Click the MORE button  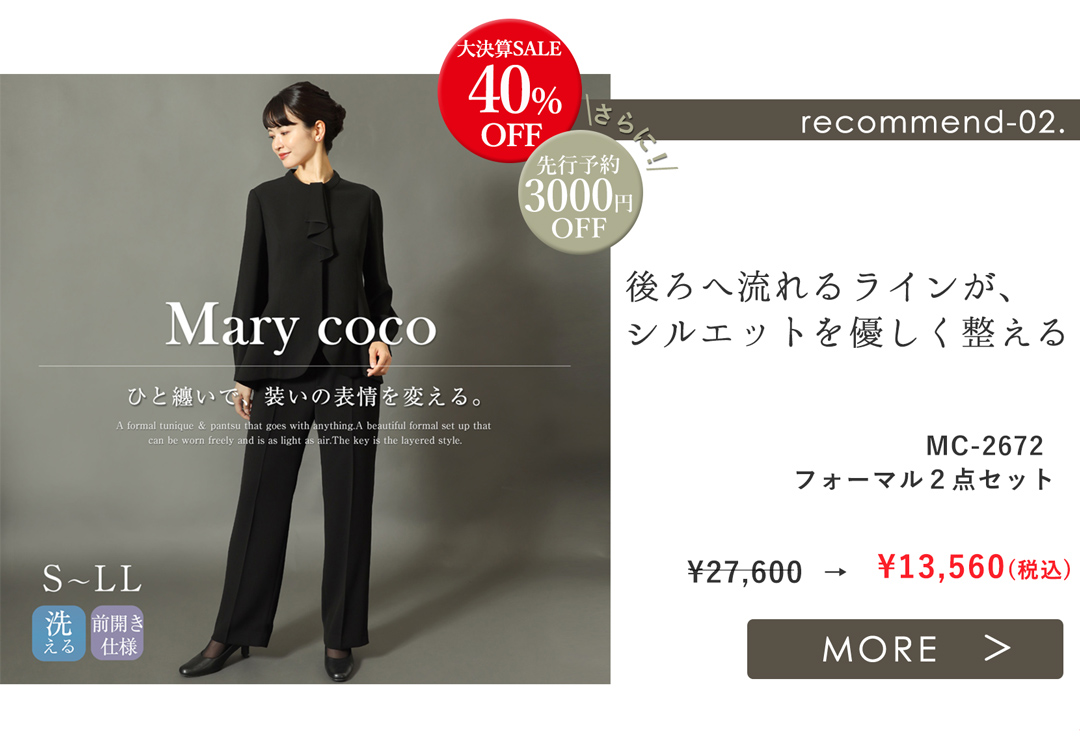coord(904,648)
